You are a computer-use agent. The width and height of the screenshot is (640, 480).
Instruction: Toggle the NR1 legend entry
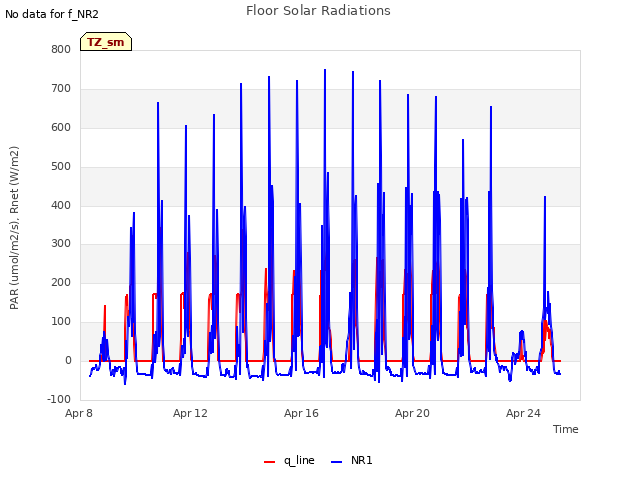351,460
